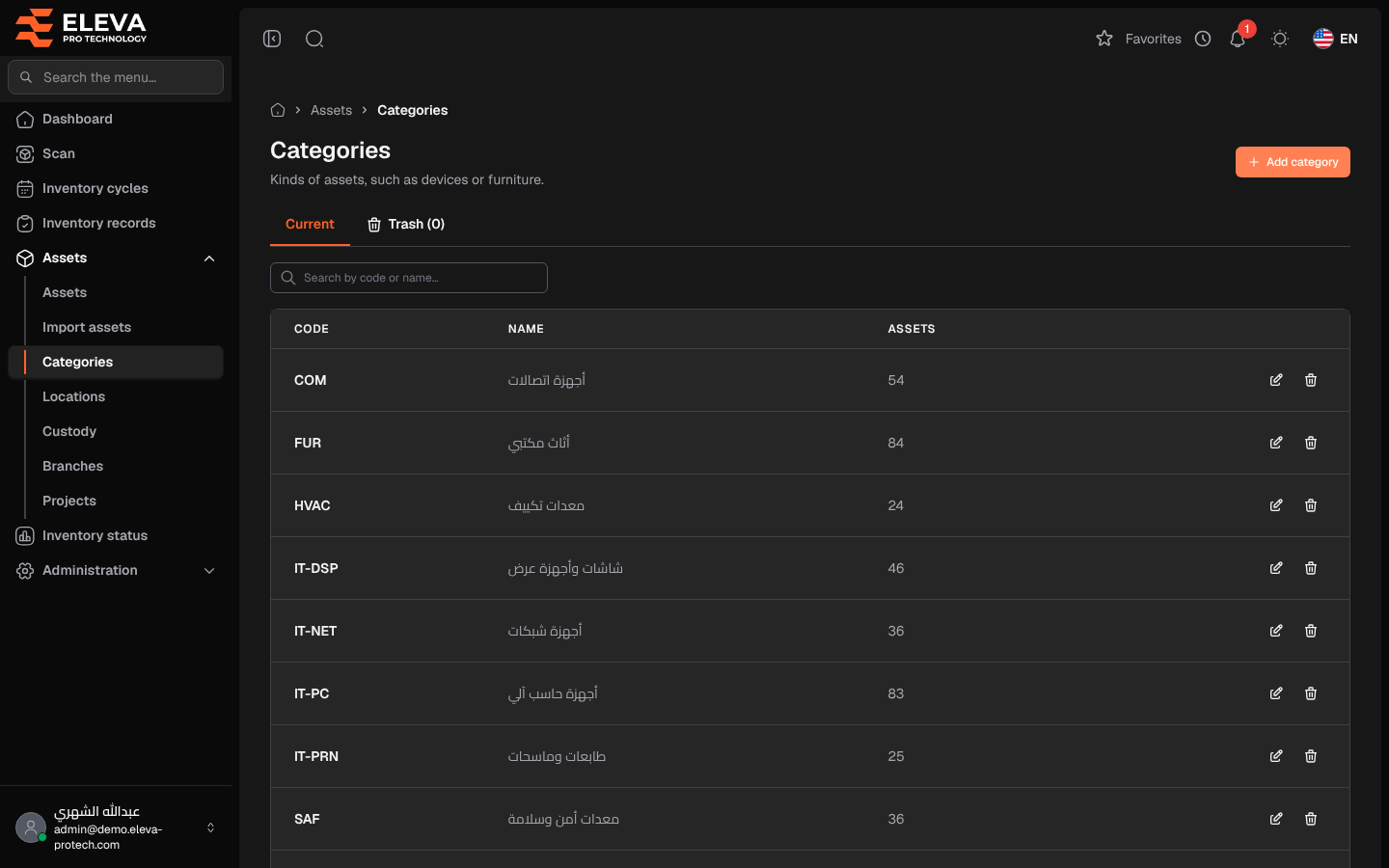Delete the IT-NET category
This screenshot has width=1389, height=868.
point(1311,631)
